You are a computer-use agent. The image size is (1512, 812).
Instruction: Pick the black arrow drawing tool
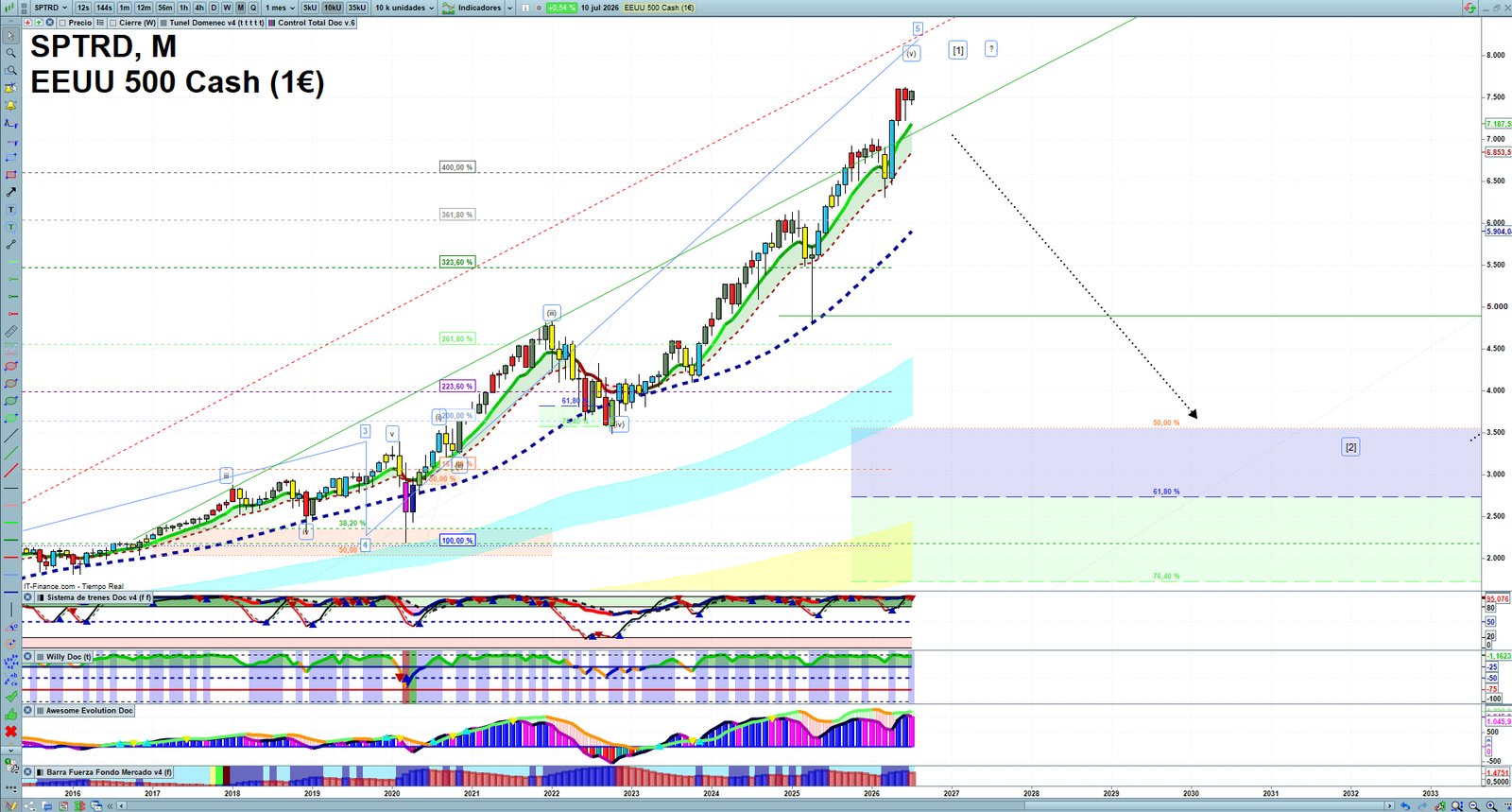click(x=10, y=192)
